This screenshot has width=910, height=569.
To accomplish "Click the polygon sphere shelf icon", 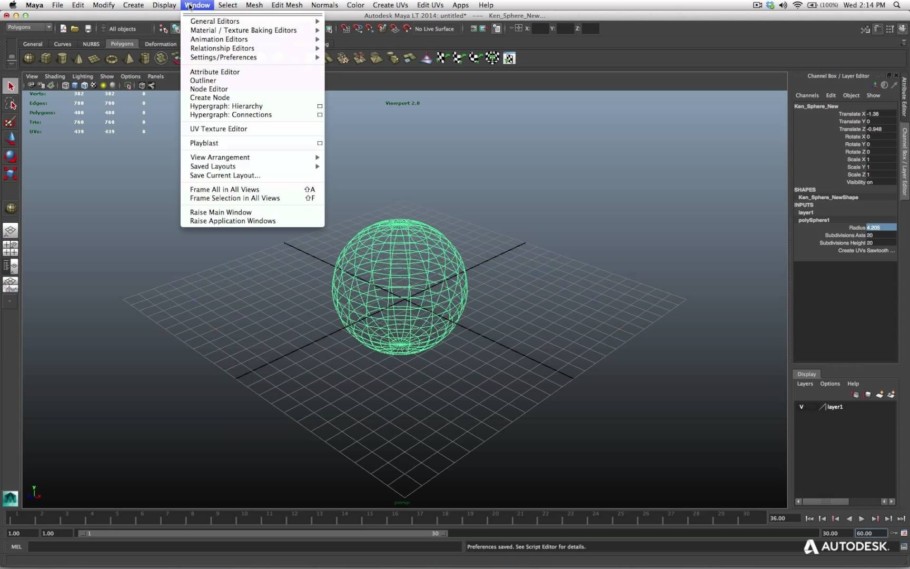I will pos(28,58).
